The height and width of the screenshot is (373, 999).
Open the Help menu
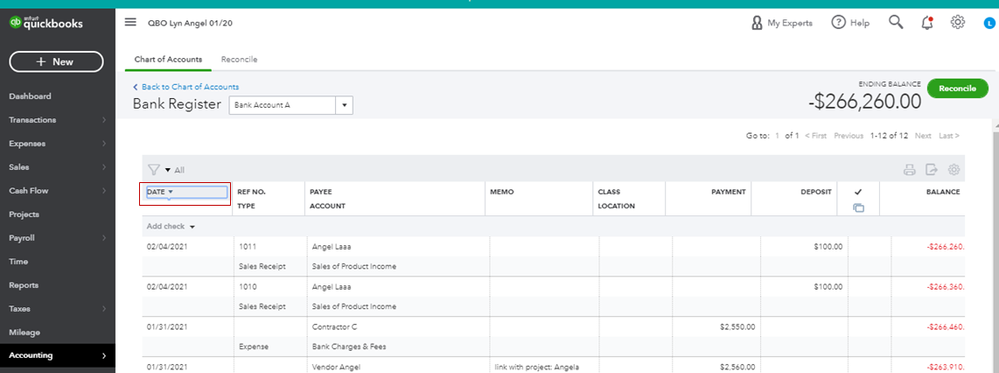tap(851, 23)
